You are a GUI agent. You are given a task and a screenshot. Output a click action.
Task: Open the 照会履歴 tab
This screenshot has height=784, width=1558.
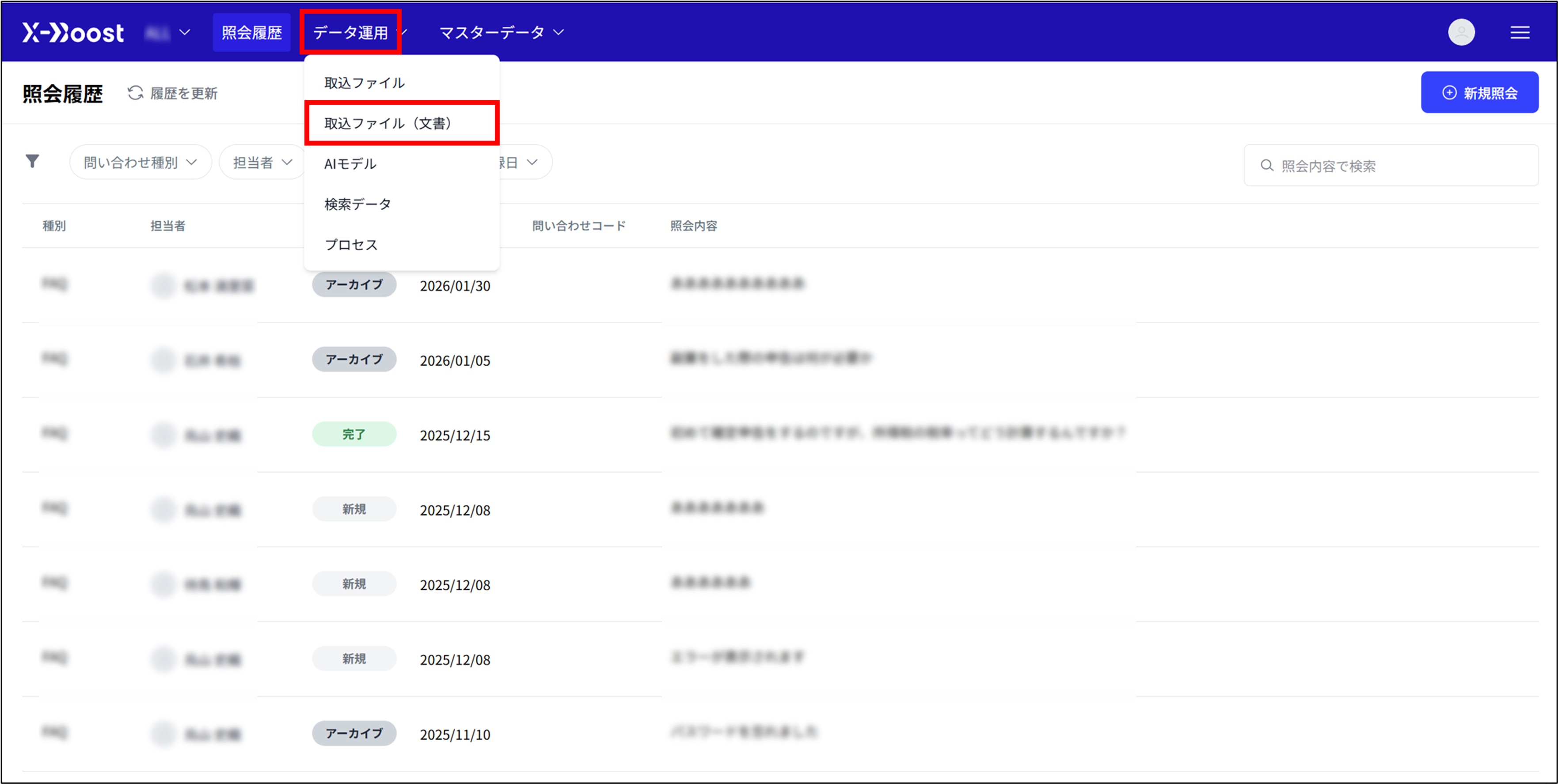[251, 33]
